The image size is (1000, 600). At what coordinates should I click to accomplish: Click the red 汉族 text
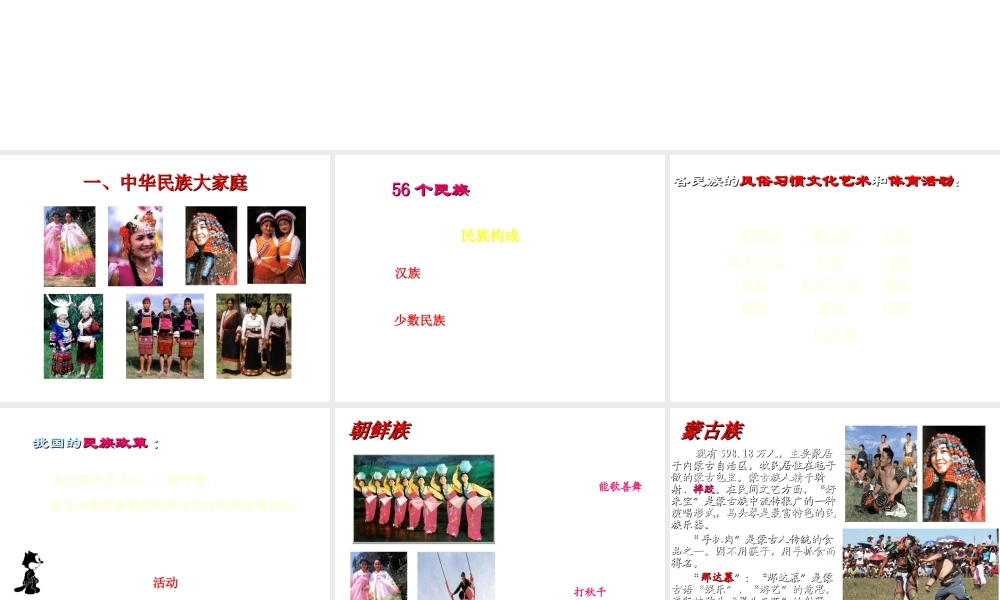(x=408, y=274)
